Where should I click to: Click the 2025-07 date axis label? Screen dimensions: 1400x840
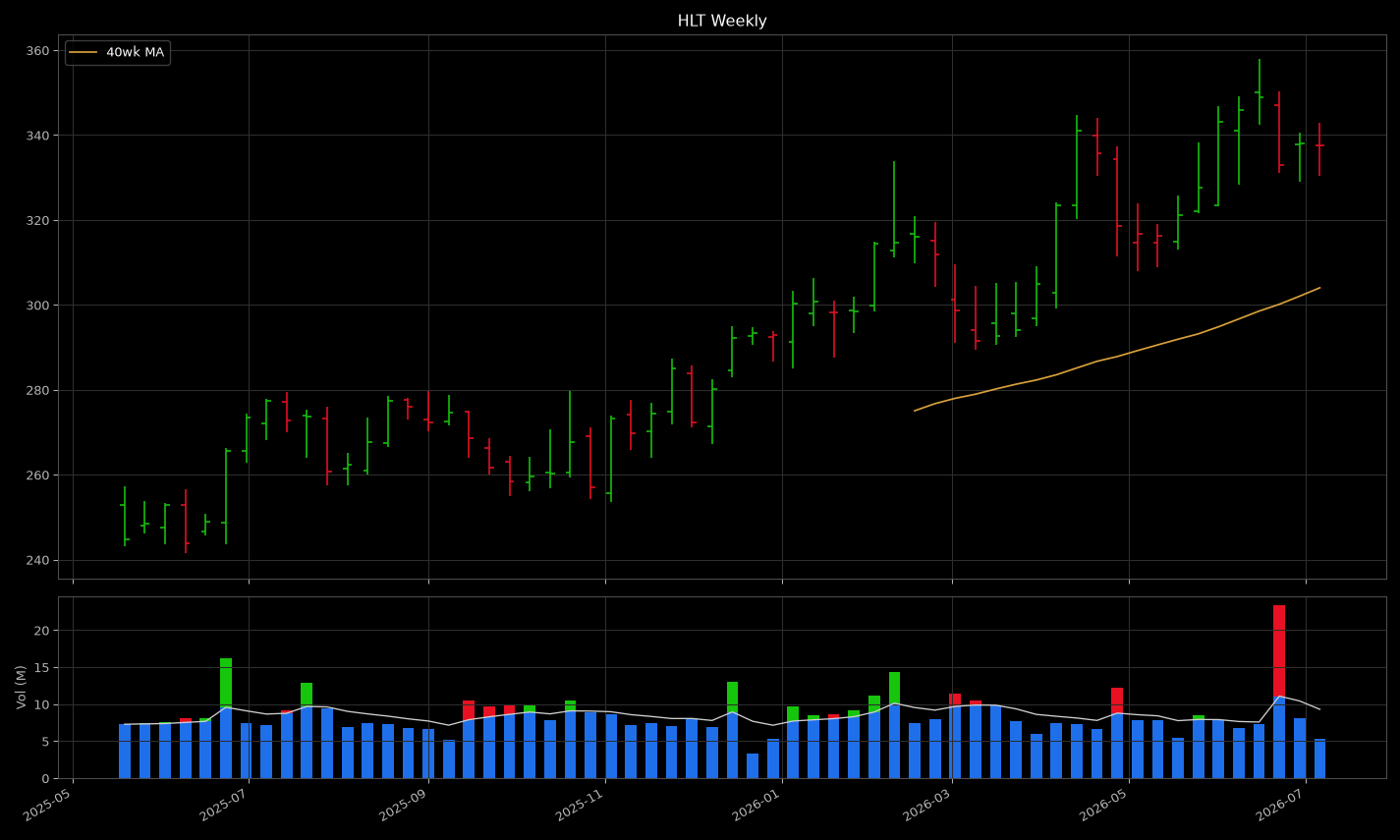(x=225, y=804)
